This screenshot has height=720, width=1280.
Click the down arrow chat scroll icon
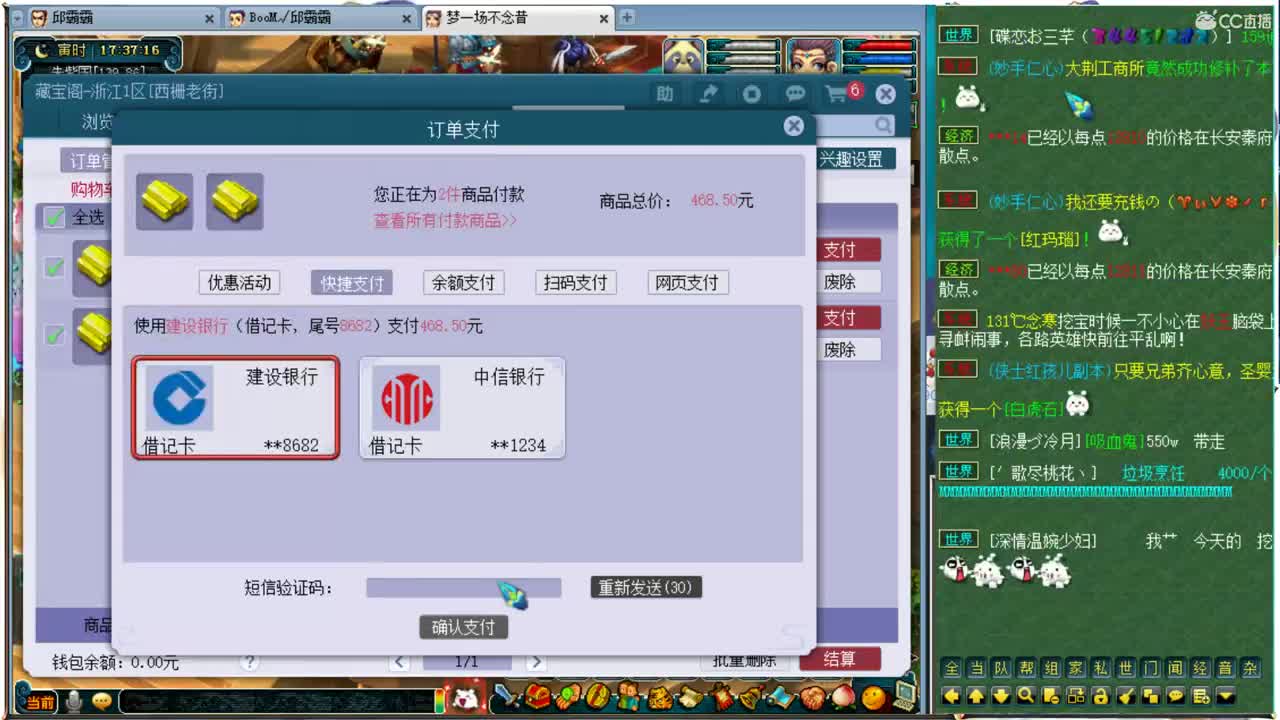(x=1001, y=696)
